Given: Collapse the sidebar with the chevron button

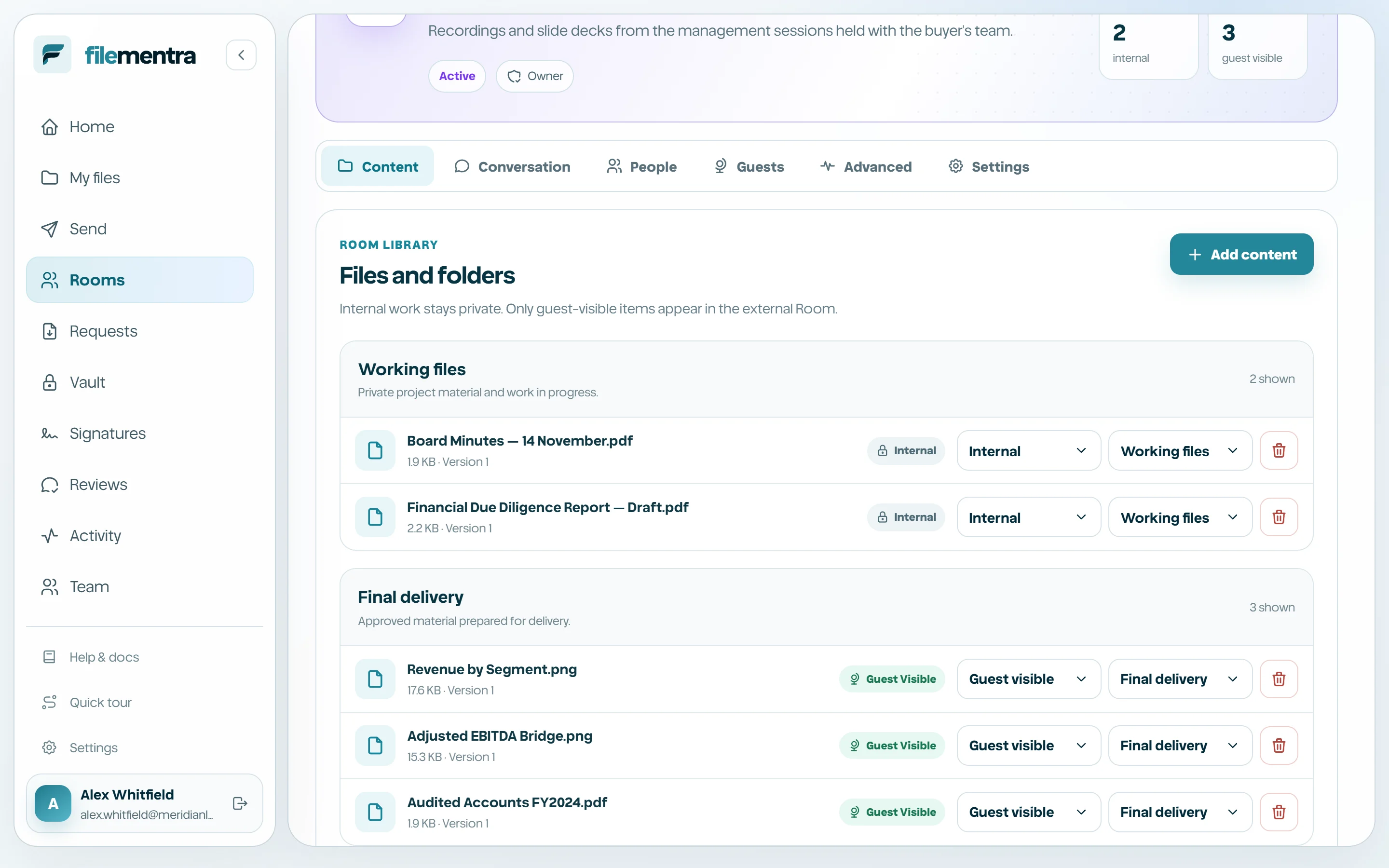Looking at the screenshot, I should pyautogui.click(x=241, y=55).
